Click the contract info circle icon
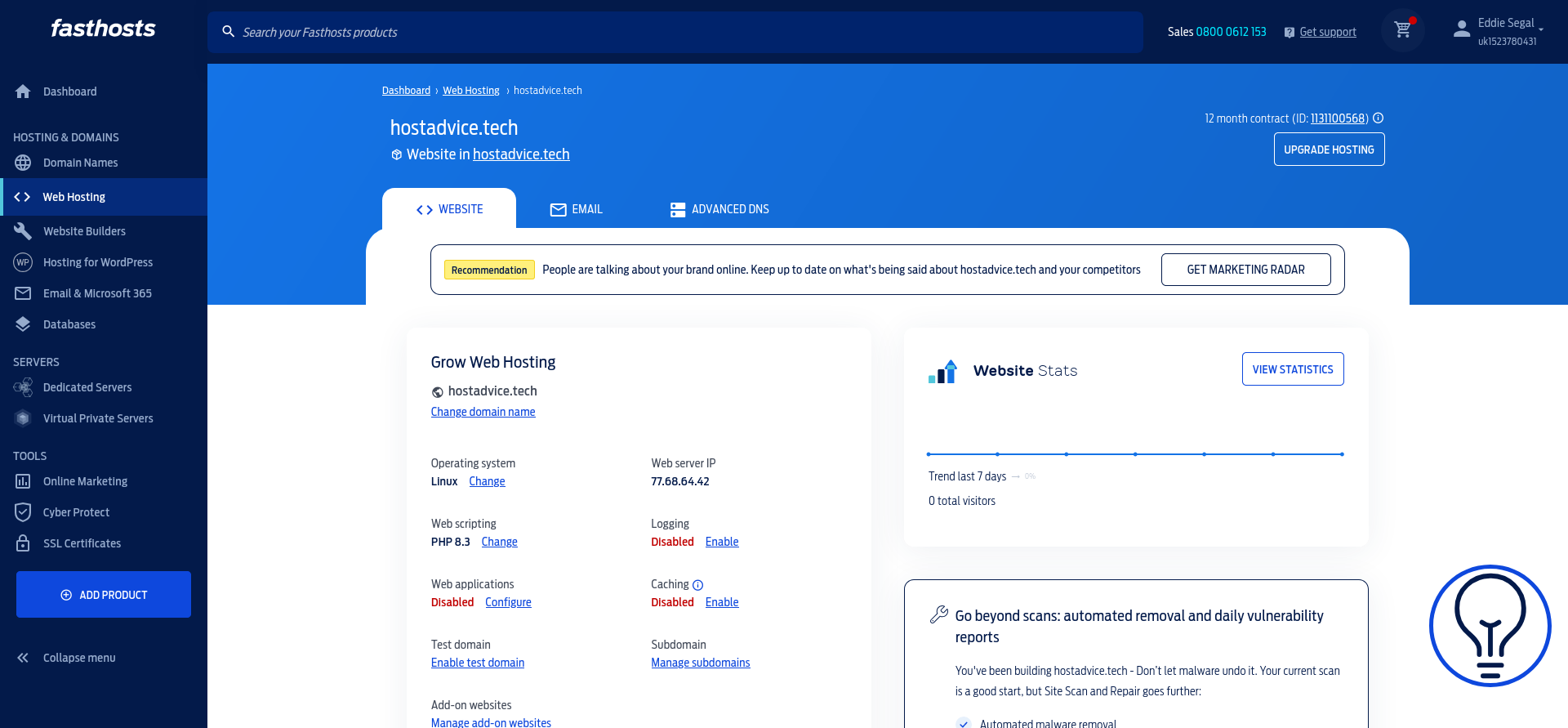The width and height of the screenshot is (1568, 728). point(1378,118)
